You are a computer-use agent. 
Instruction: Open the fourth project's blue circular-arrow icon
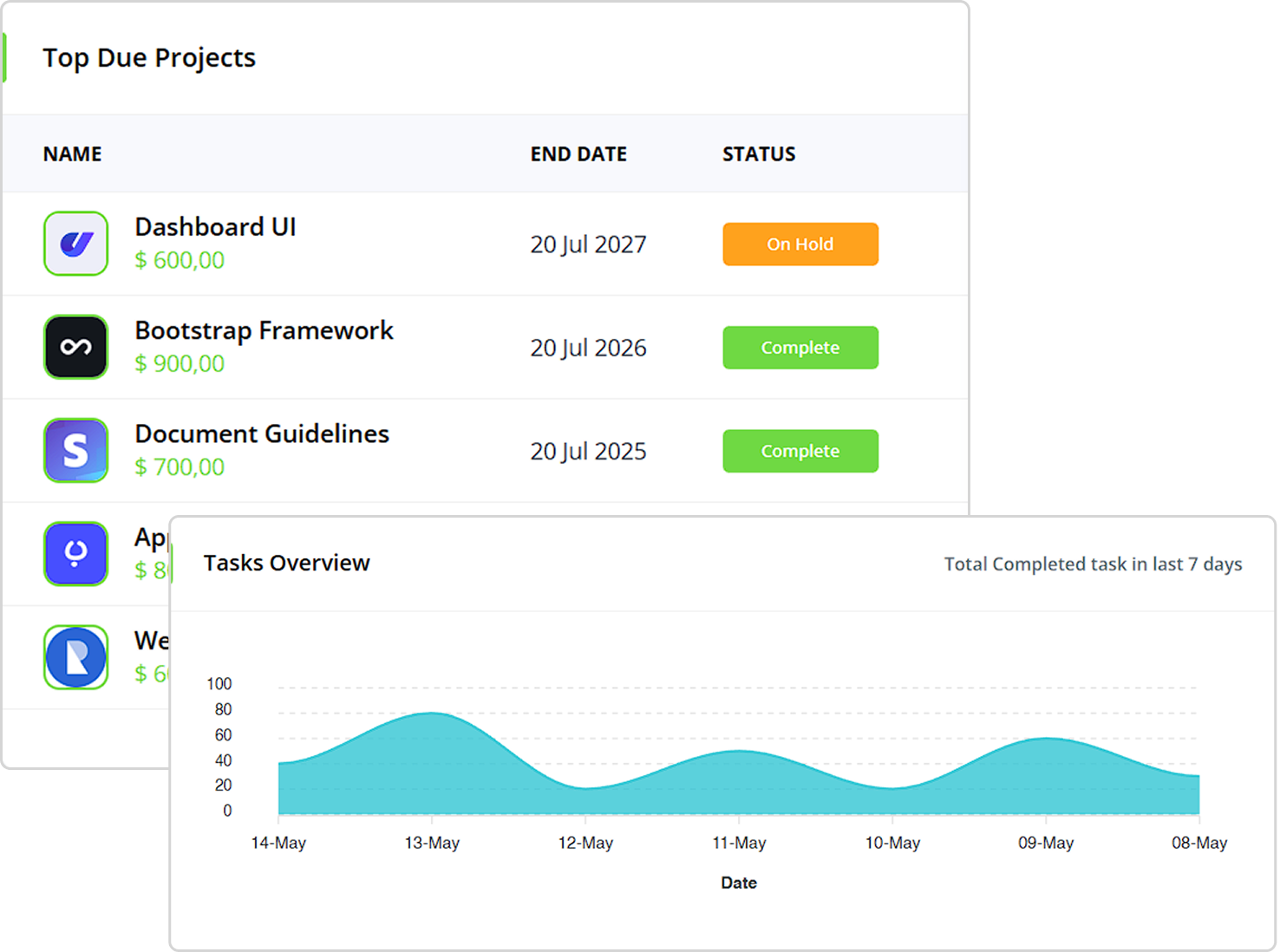[76, 553]
